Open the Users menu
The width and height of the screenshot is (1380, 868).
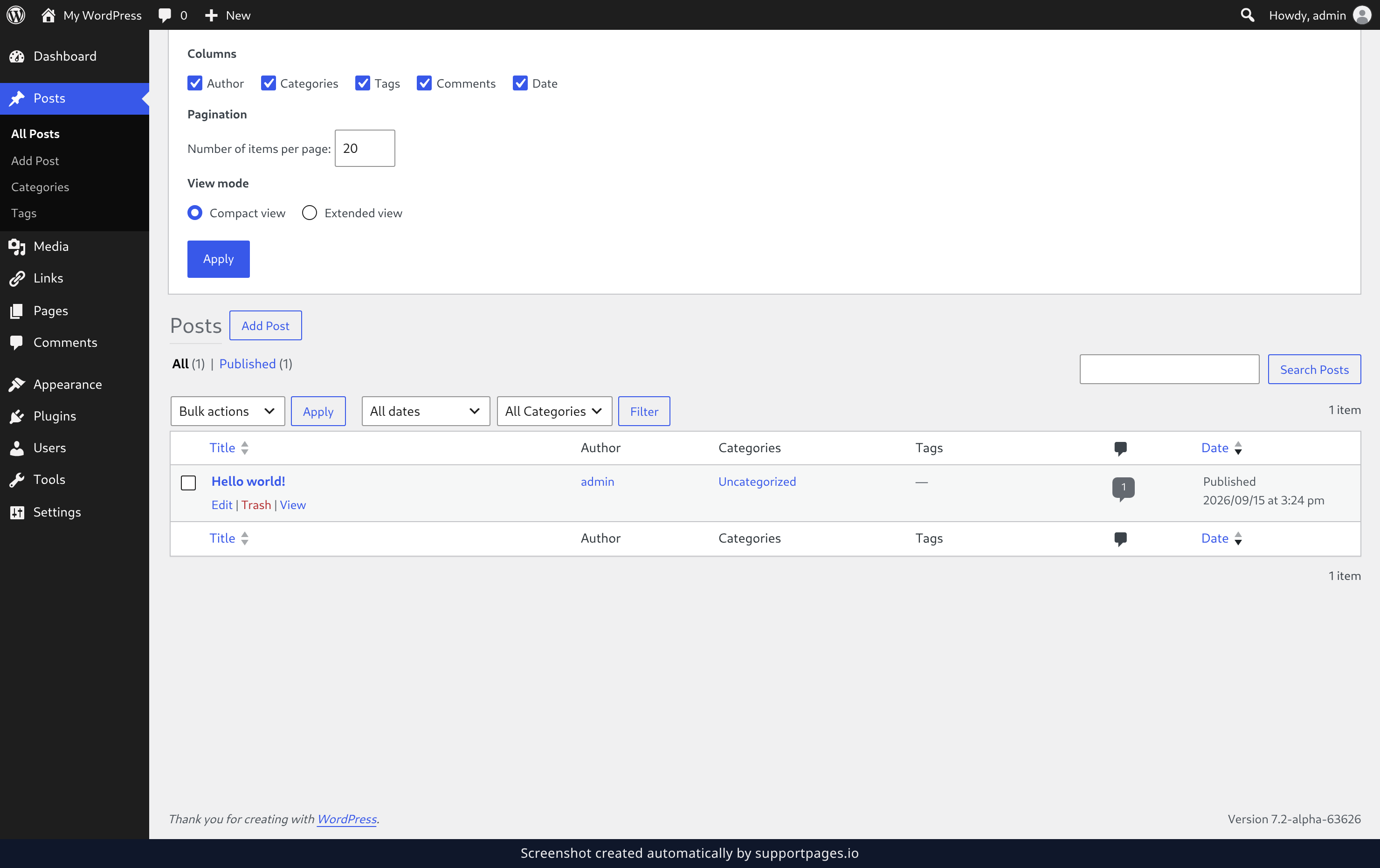[75, 448]
